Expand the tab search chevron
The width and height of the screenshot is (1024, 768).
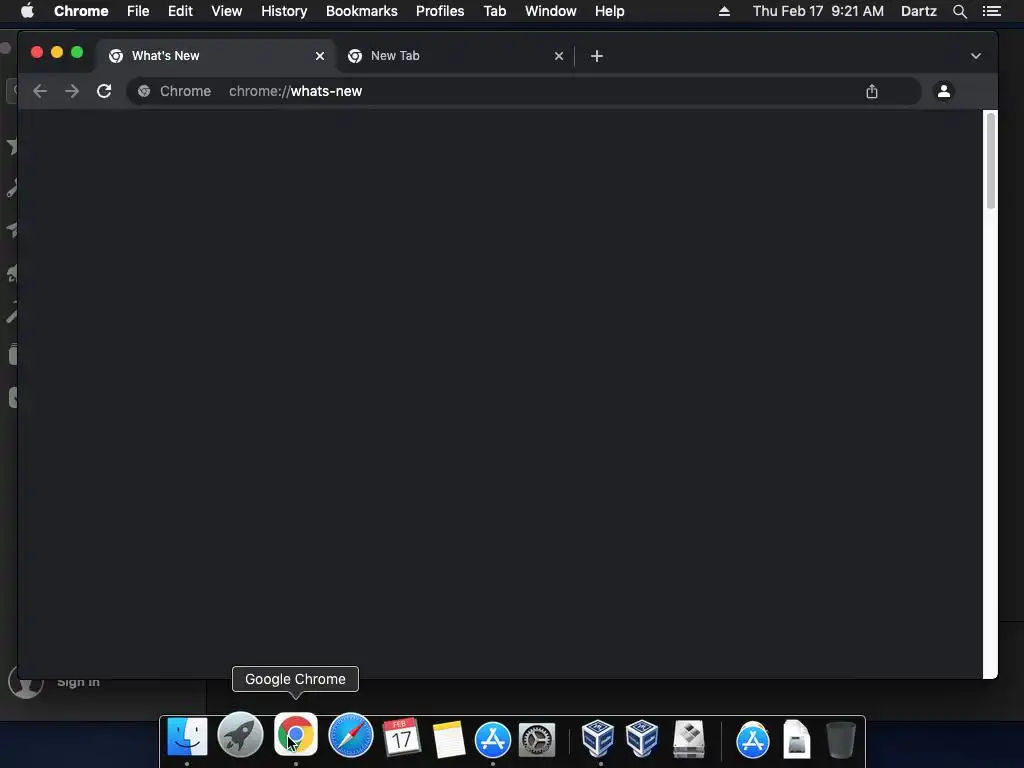click(976, 56)
